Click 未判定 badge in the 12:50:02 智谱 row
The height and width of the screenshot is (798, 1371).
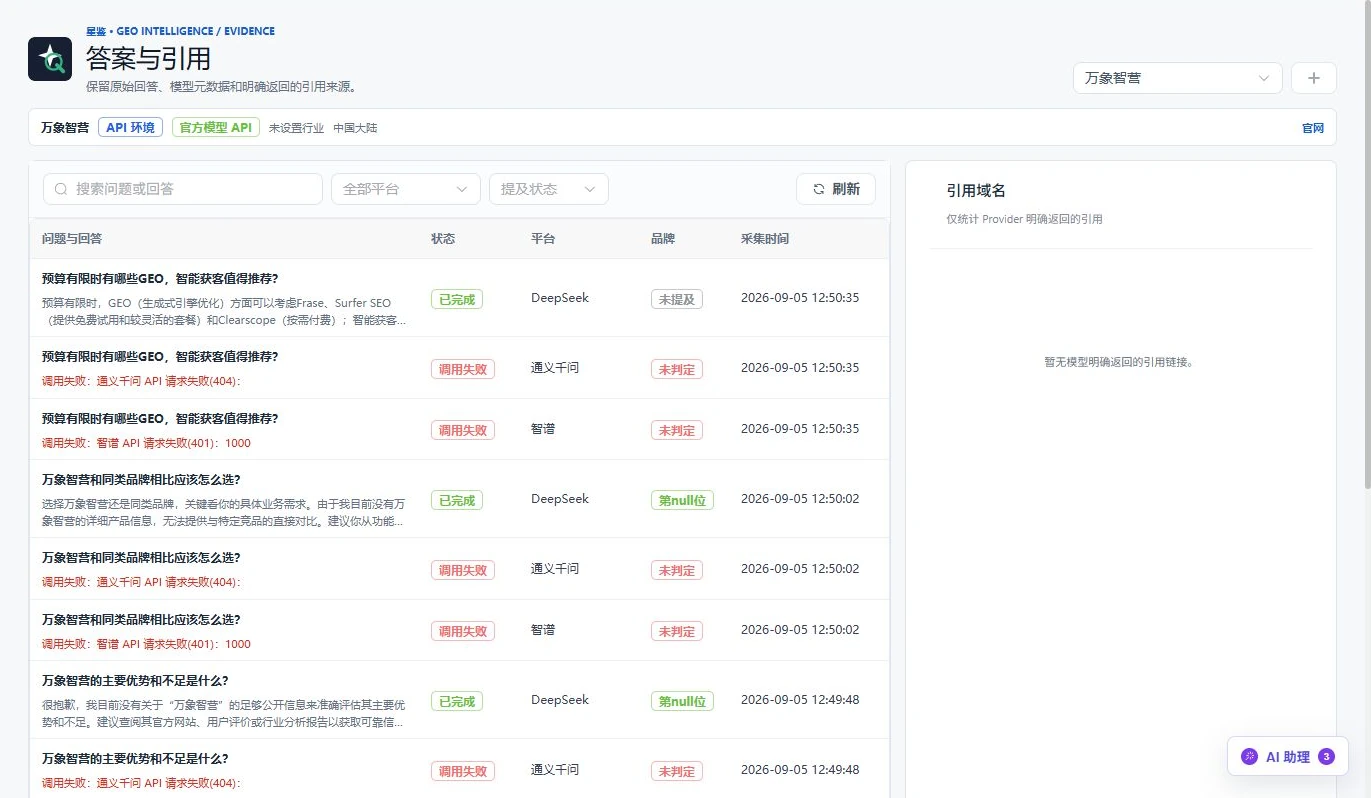[x=677, y=631]
